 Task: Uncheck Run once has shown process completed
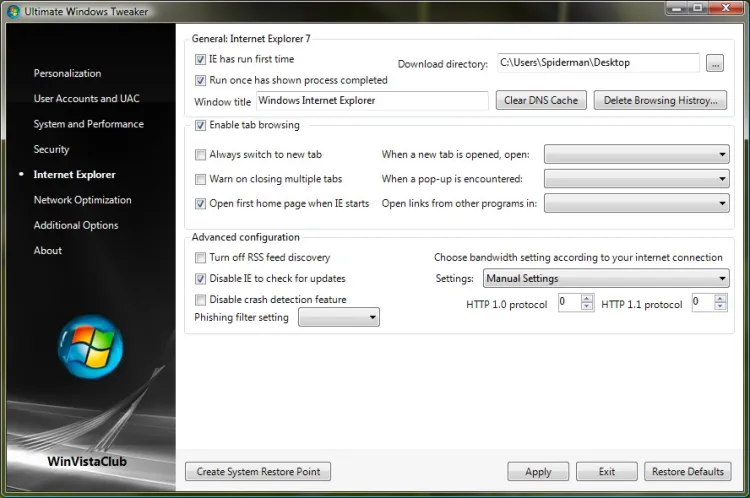(x=200, y=80)
